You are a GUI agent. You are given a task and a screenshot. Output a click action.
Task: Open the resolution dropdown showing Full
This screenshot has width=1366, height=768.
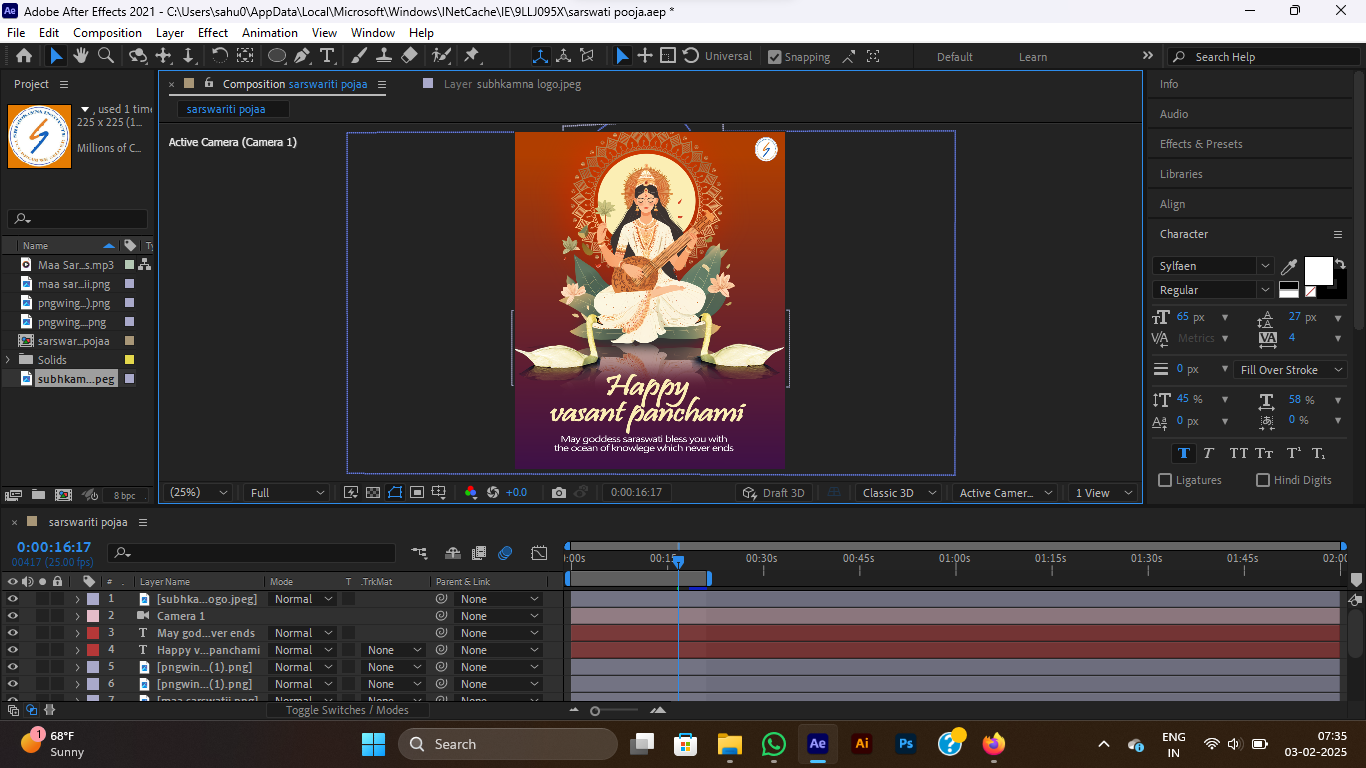click(x=287, y=493)
